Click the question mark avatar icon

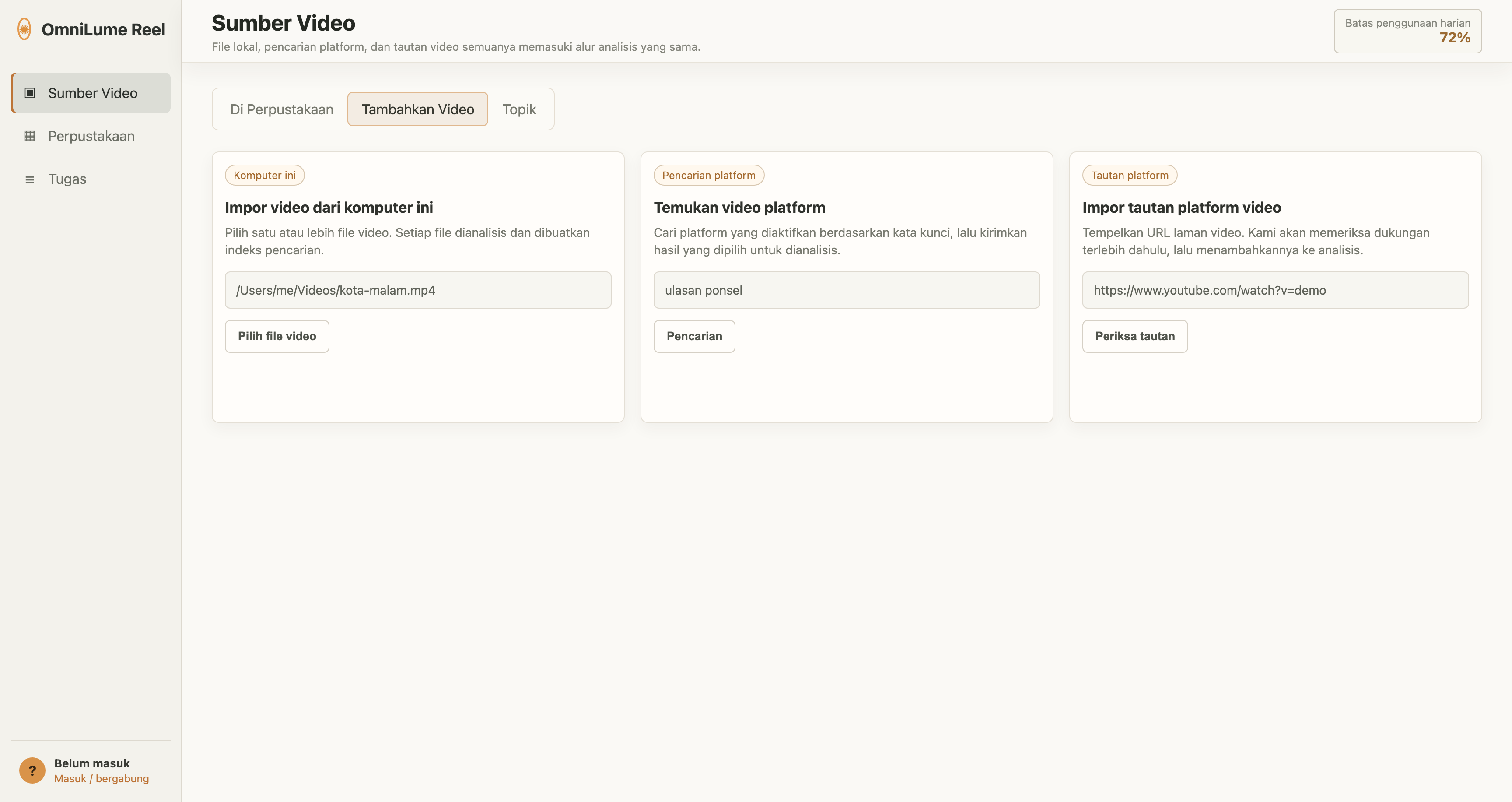click(32, 770)
